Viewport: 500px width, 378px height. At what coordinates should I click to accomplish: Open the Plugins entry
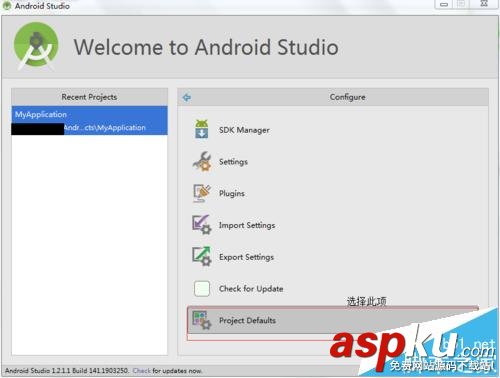[x=232, y=193]
